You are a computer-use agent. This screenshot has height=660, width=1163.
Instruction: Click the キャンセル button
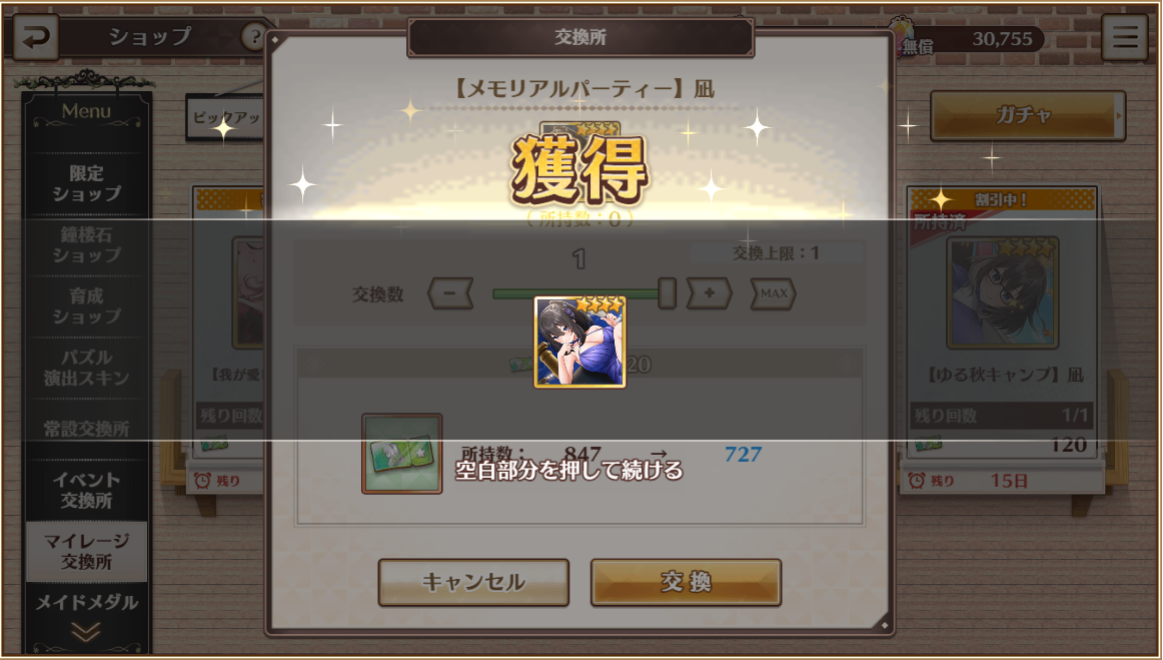point(473,582)
